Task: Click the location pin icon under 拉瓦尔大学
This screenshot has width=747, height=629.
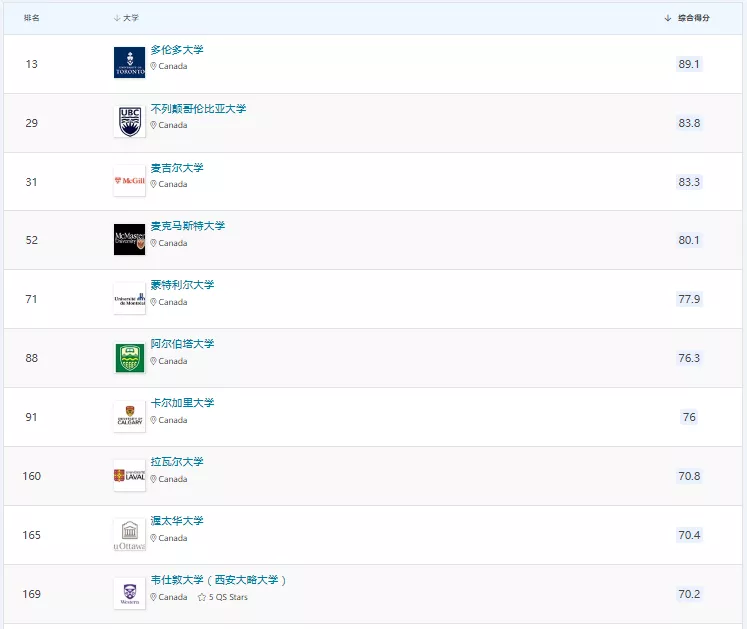Action: (x=153, y=479)
